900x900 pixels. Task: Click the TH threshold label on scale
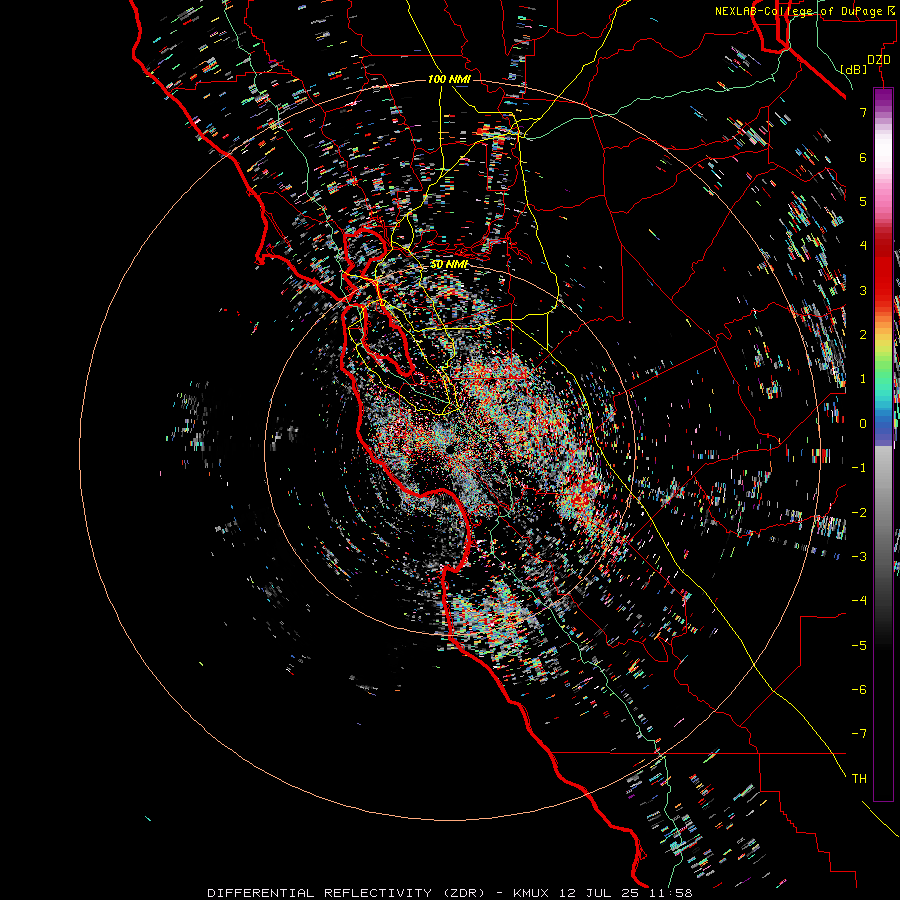(x=859, y=779)
